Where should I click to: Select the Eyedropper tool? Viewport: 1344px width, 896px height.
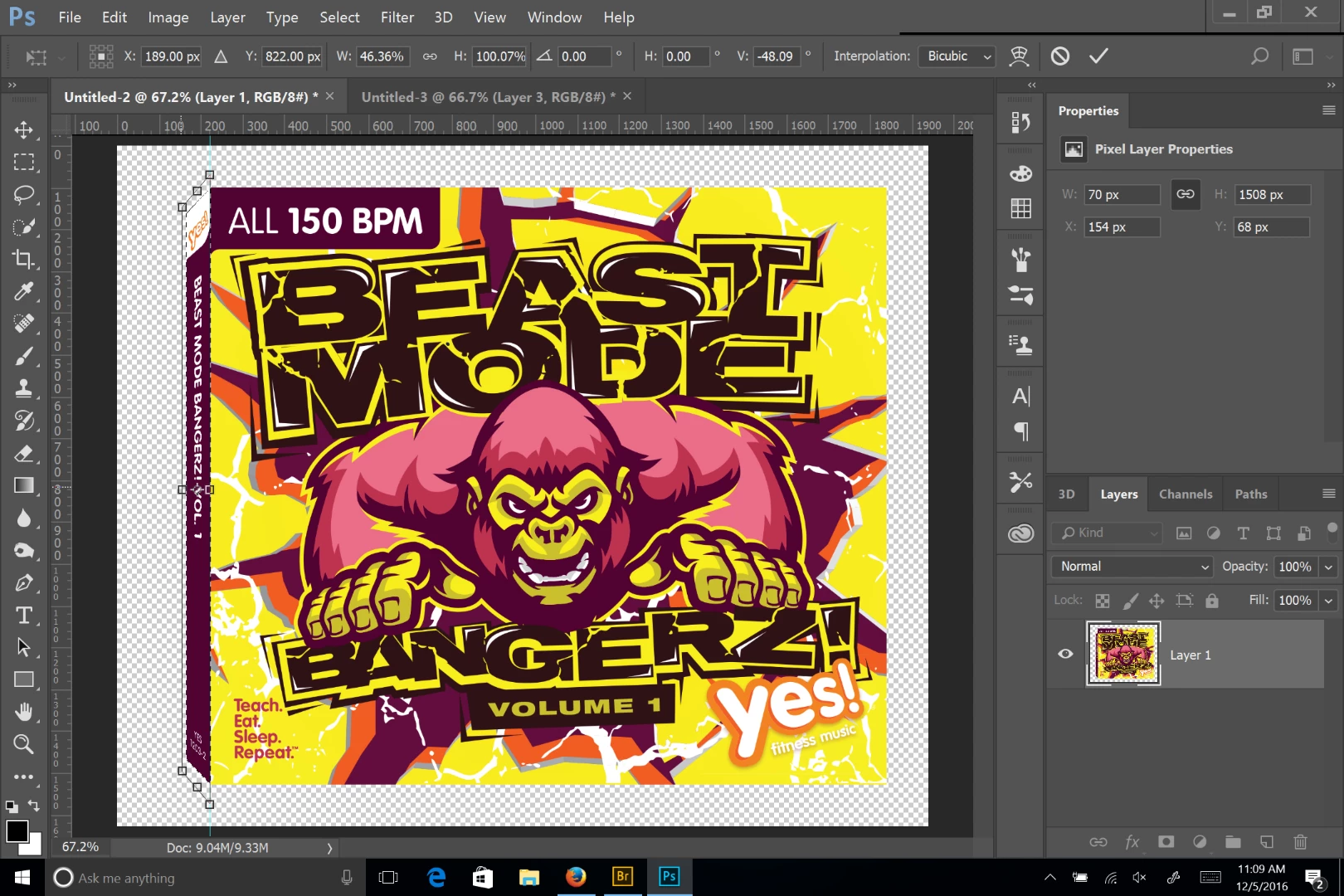tap(23, 291)
